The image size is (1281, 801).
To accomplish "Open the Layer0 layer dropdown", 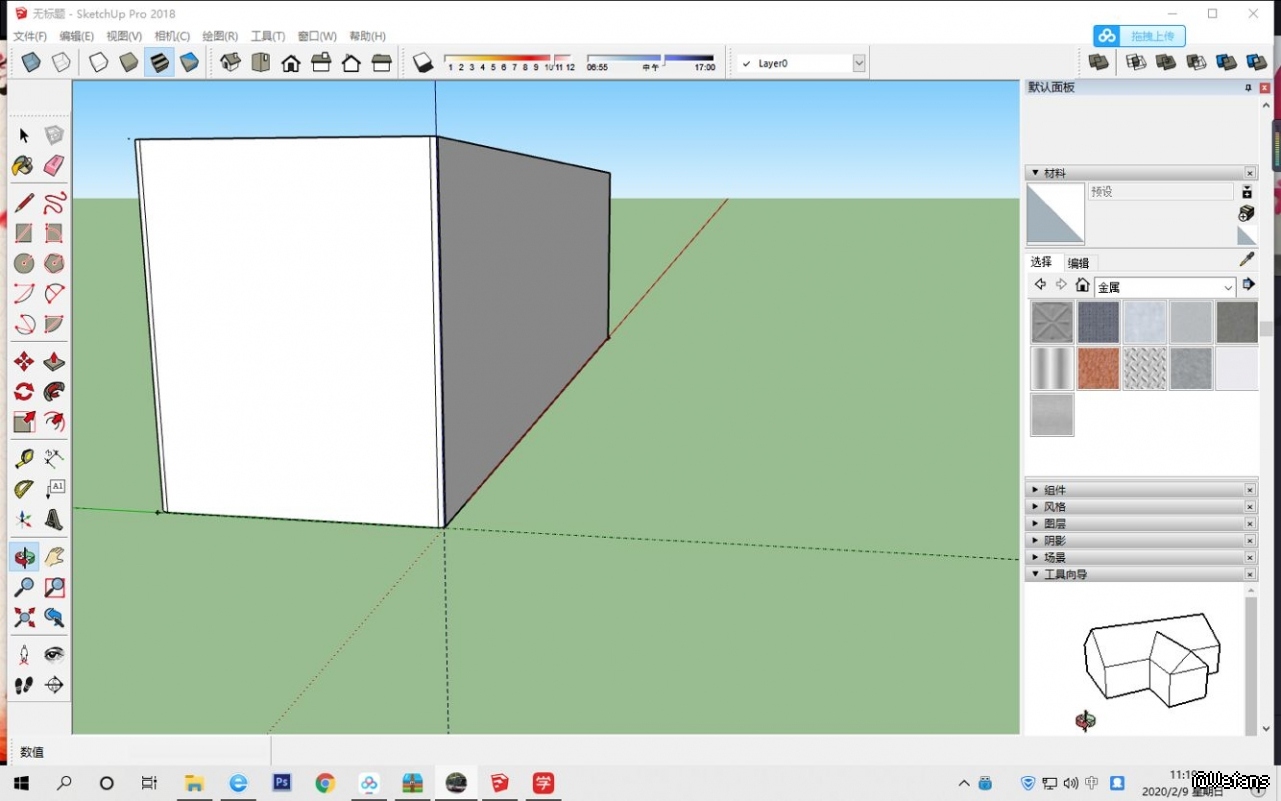I will pos(858,63).
